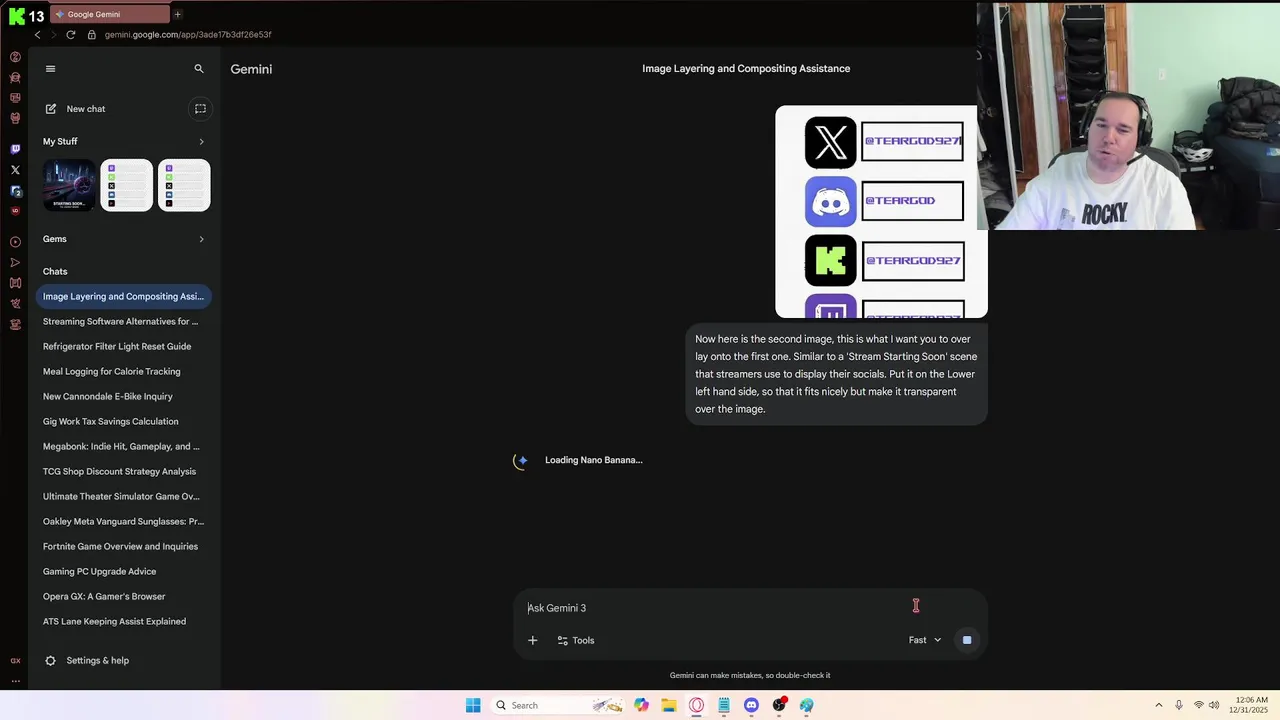Open the Google Gemini browser tab
1280x720 pixels.
coord(112,14)
